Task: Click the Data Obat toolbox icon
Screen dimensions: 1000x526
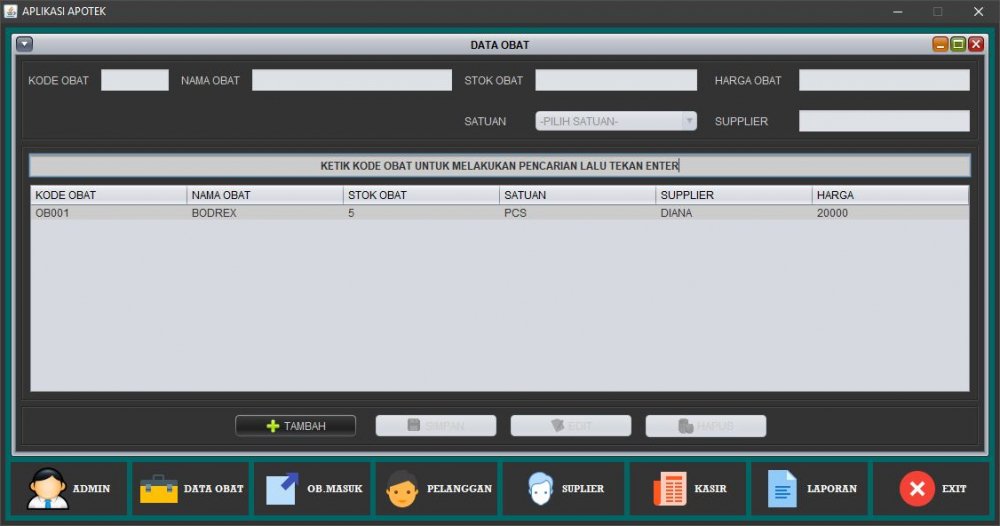Action: pos(159,489)
